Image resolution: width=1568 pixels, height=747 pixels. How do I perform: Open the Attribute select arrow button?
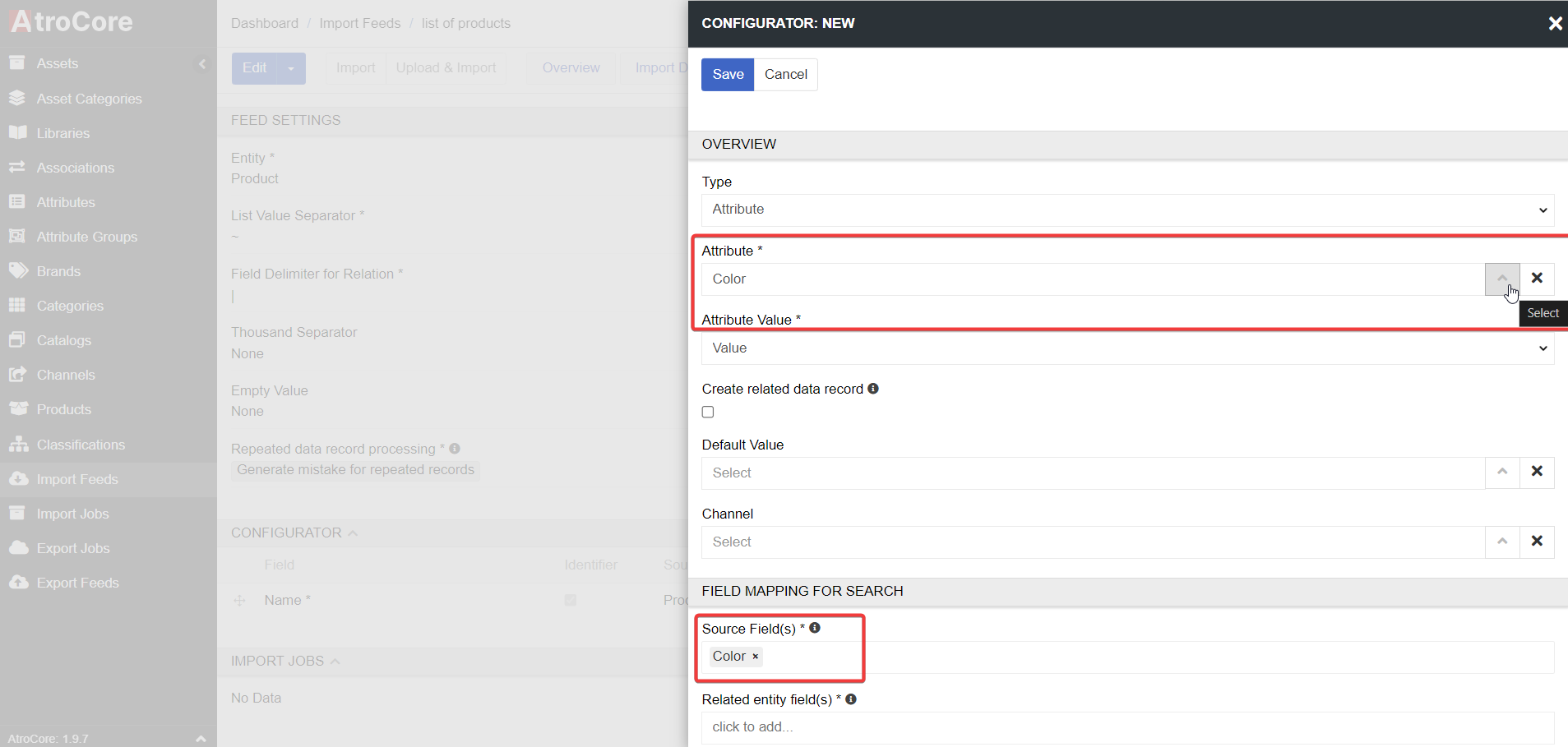(1501, 279)
